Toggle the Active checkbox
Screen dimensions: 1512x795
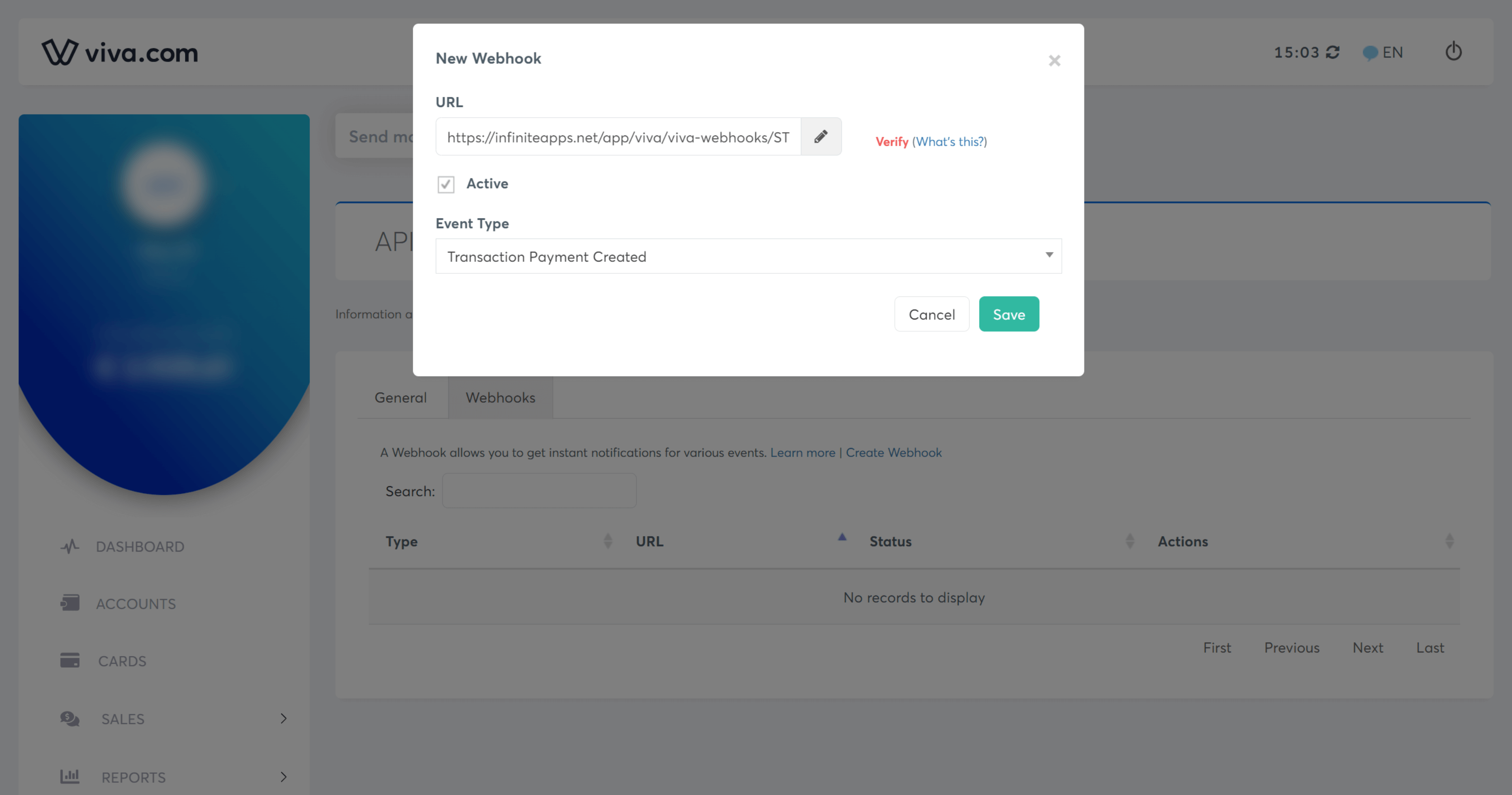446,184
